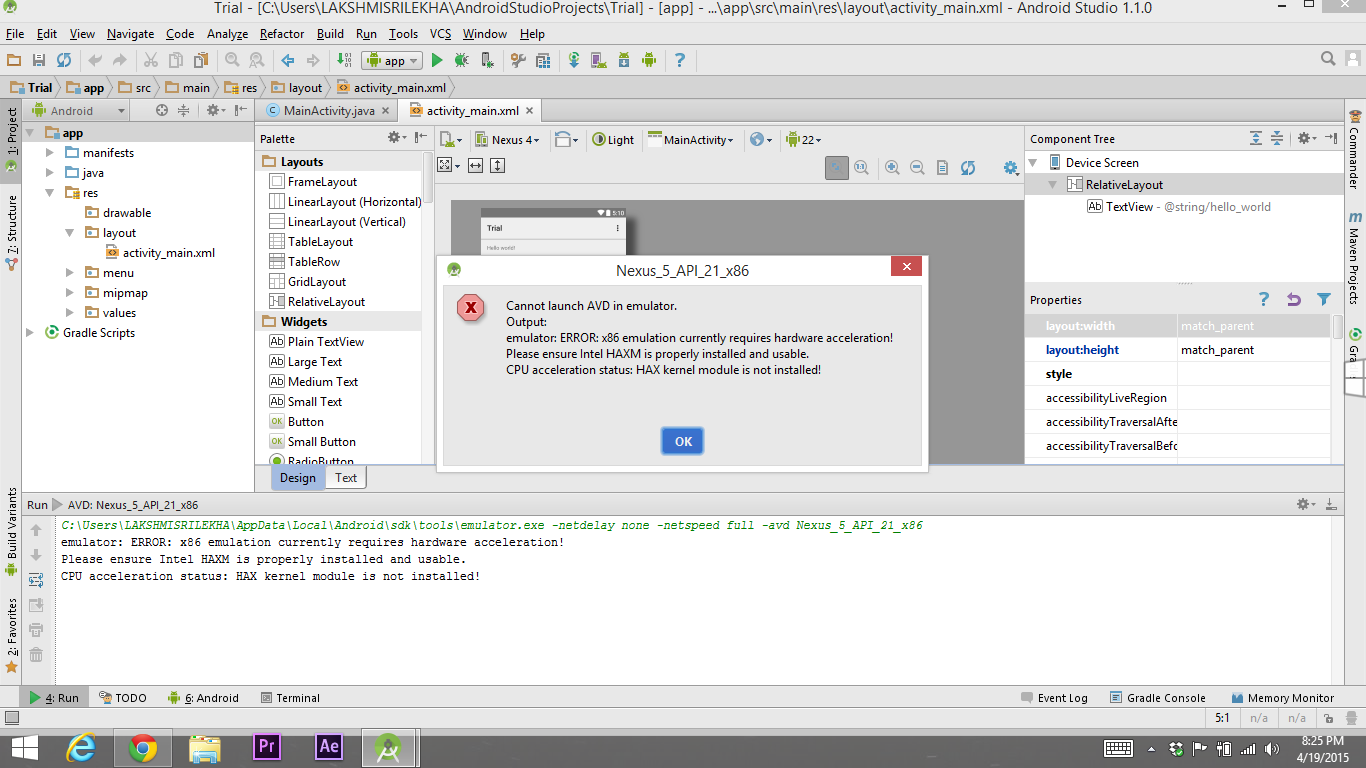The image size is (1366, 768).
Task: Open the Gradle Console
Action: (1157, 698)
